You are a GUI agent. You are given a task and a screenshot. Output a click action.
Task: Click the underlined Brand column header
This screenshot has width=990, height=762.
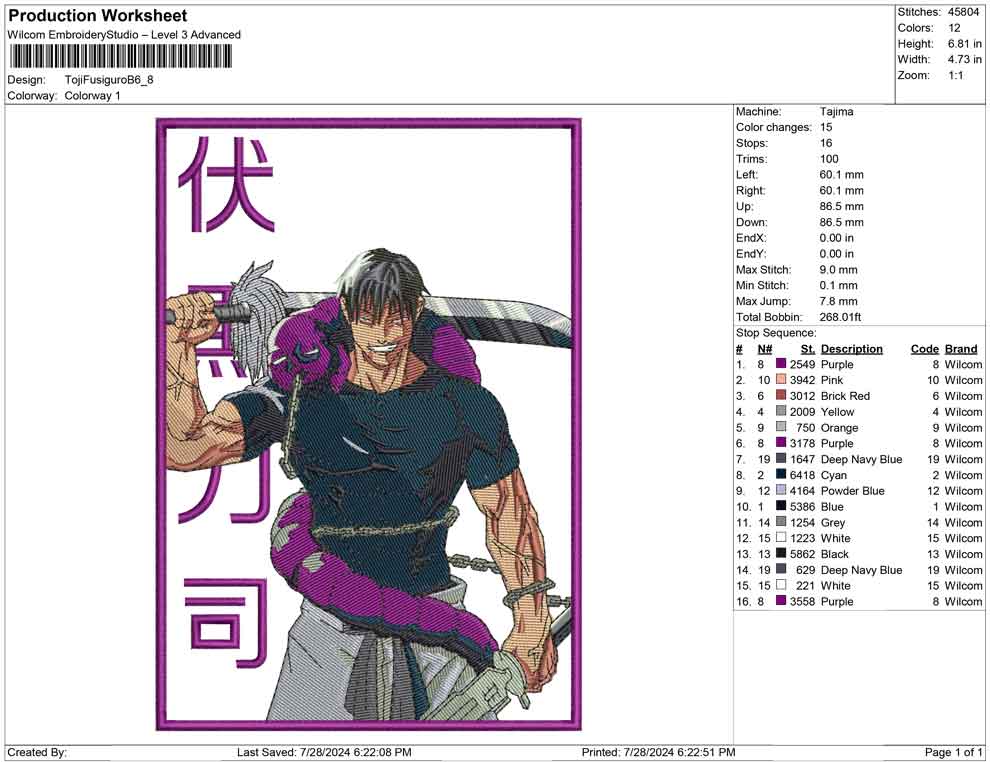(x=961, y=349)
